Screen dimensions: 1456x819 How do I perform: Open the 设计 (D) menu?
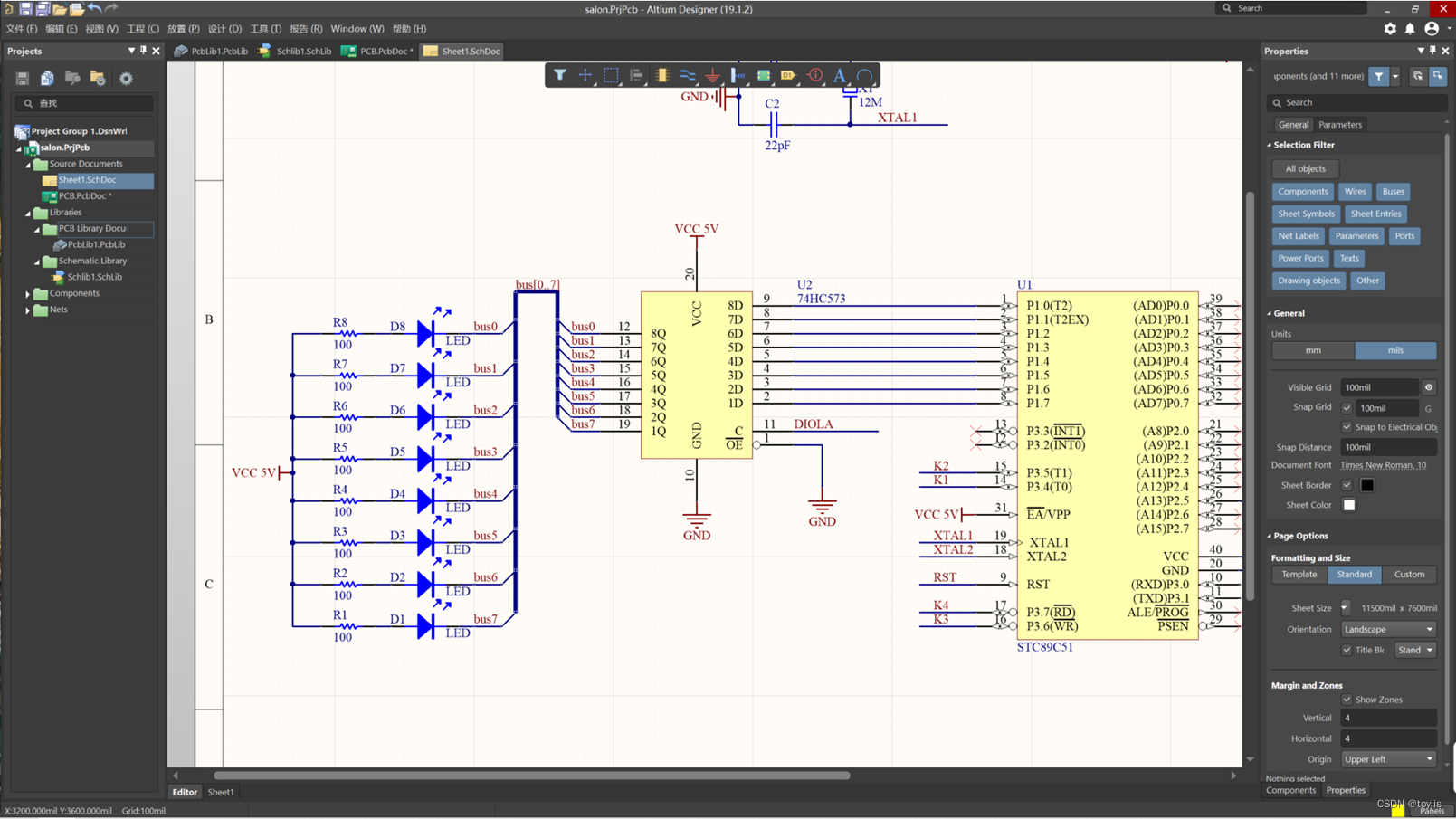224,29
